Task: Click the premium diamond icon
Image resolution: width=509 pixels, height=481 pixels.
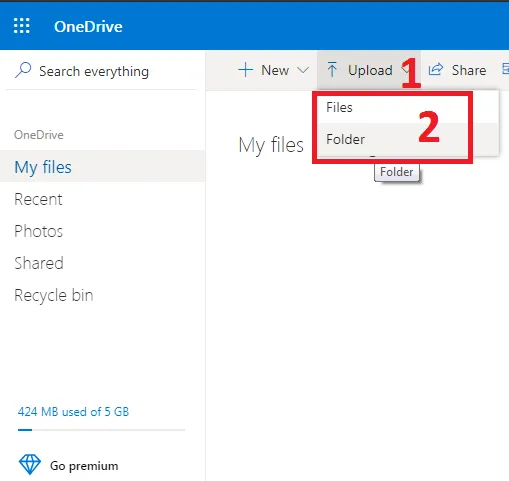Action: 30,464
